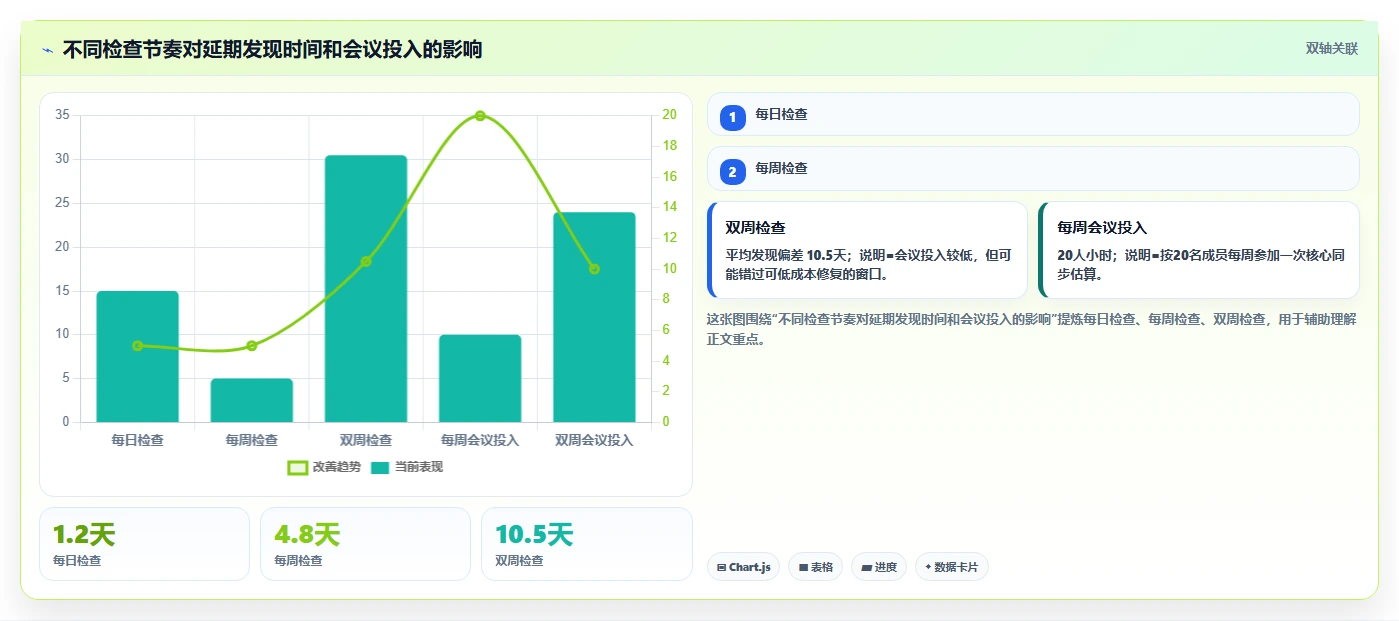Click the line point on 每日检查 bar
The image size is (1399, 621).
point(138,346)
